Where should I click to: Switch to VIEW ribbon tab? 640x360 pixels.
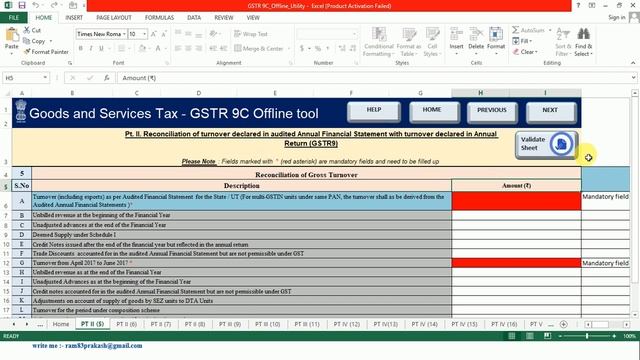click(253, 18)
